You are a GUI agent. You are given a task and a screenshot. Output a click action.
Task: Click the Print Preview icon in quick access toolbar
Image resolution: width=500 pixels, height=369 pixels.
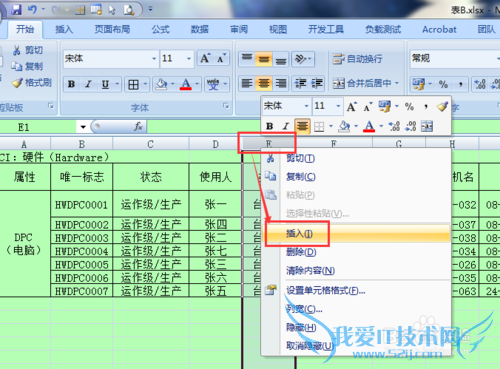(x=129, y=10)
